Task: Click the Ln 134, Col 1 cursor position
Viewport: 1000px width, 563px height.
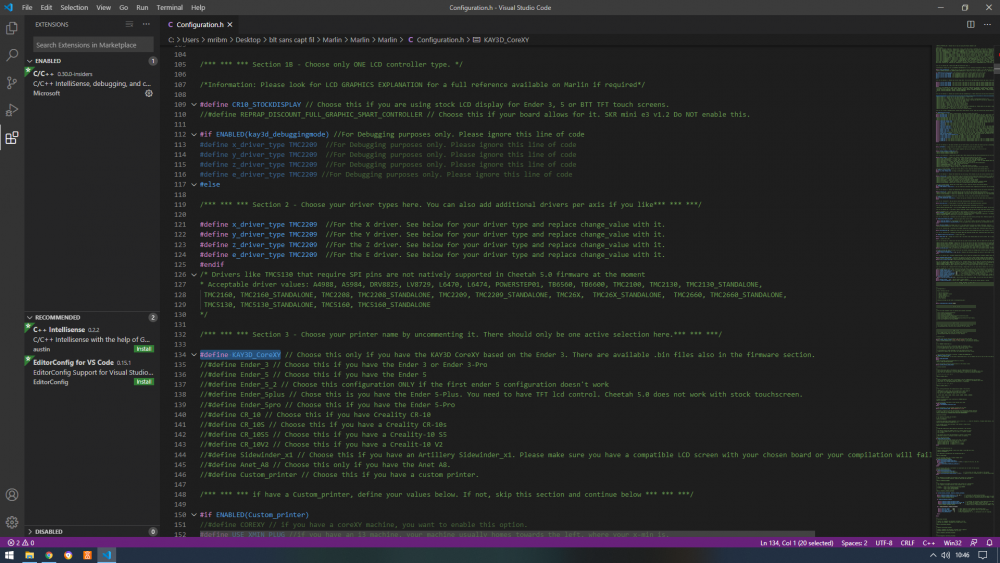Action: coord(797,543)
